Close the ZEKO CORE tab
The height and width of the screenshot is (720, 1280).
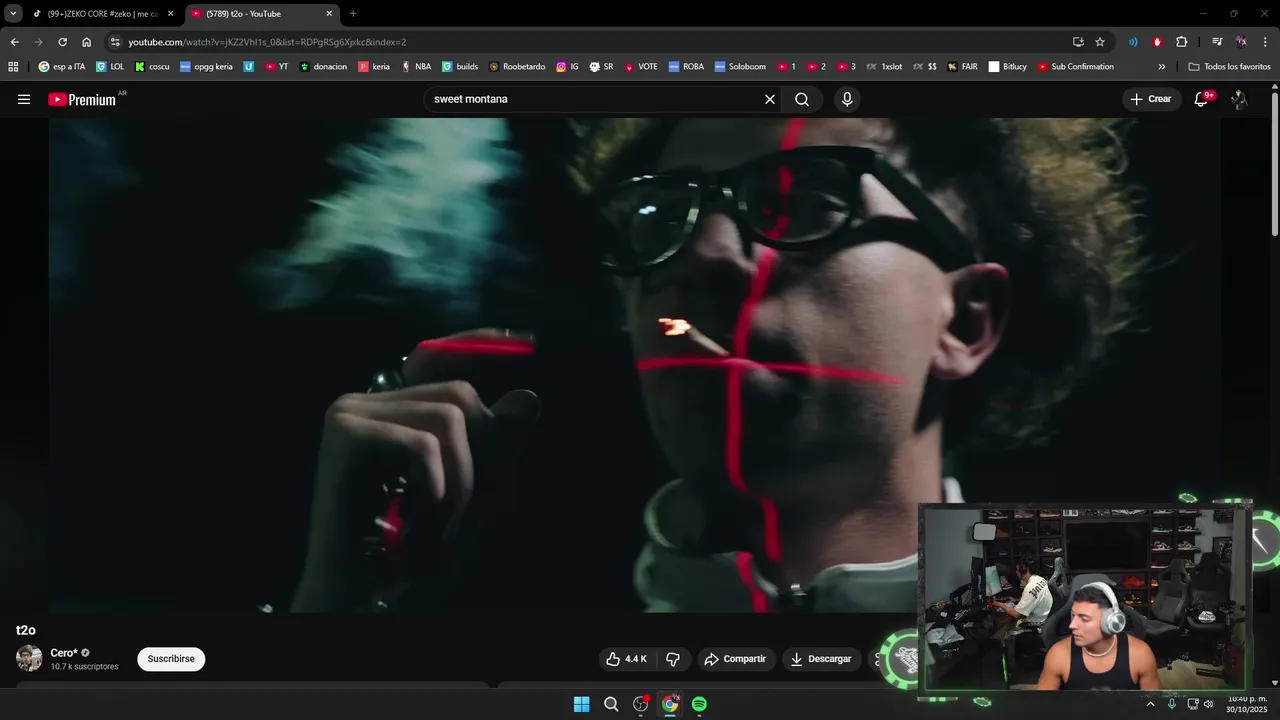170,14
